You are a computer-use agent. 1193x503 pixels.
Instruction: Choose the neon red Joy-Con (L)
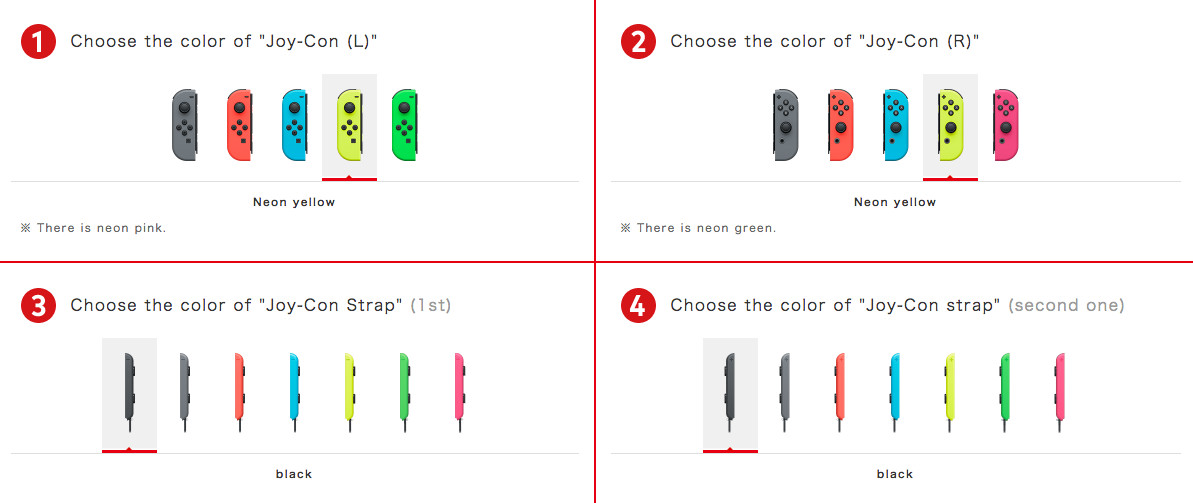240,126
